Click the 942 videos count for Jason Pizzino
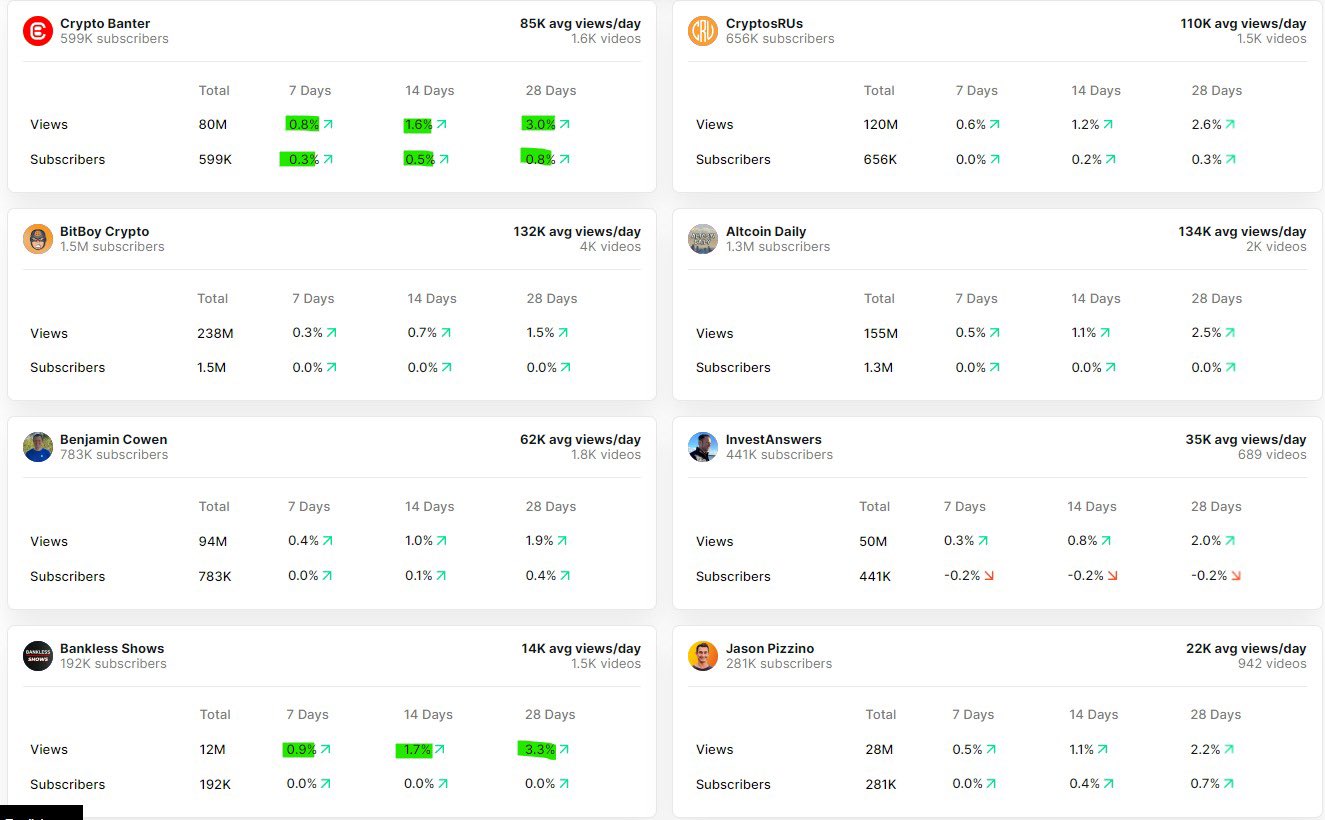The height and width of the screenshot is (820, 1325). [1272, 664]
